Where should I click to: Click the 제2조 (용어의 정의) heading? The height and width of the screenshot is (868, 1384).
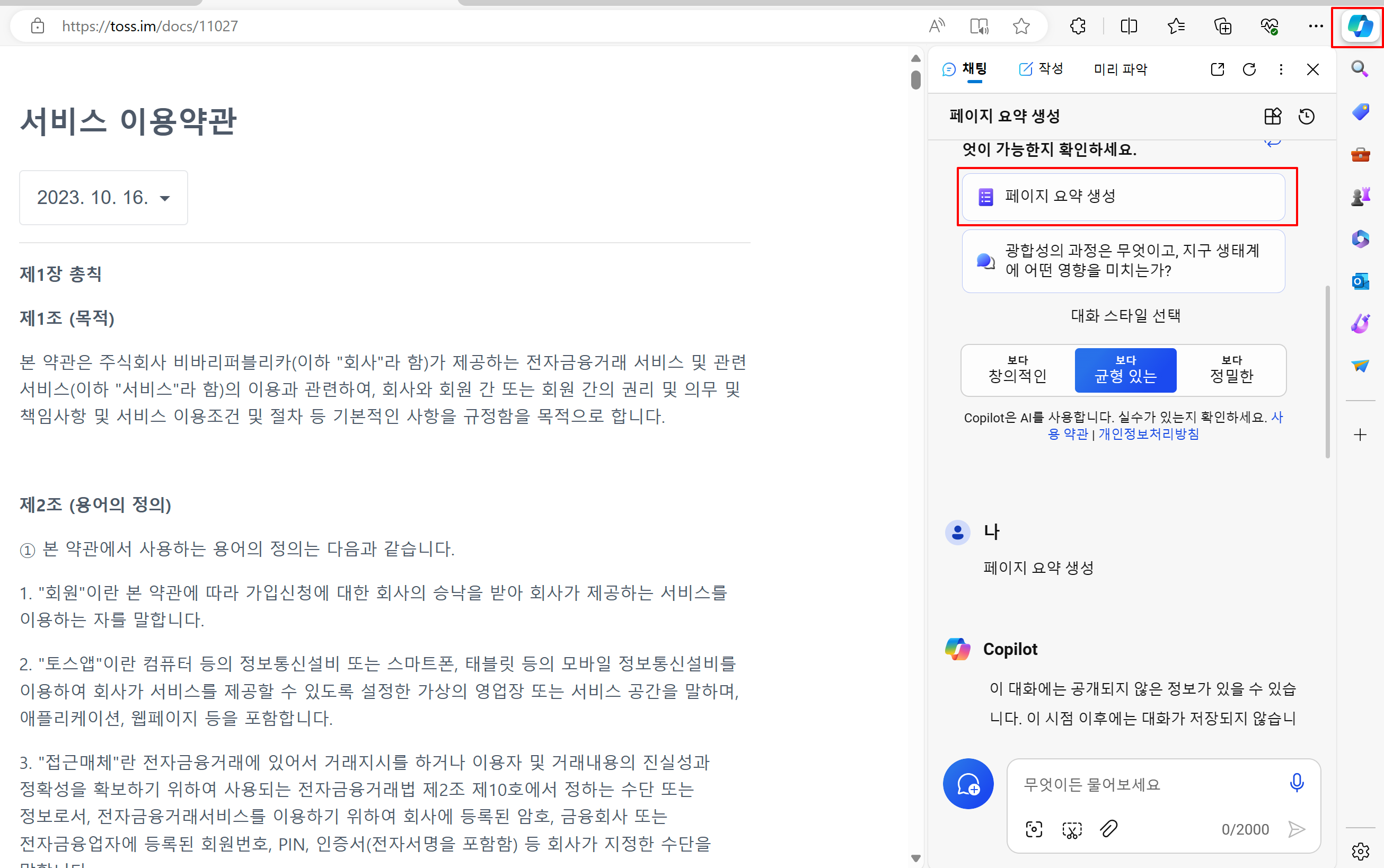coord(96,504)
